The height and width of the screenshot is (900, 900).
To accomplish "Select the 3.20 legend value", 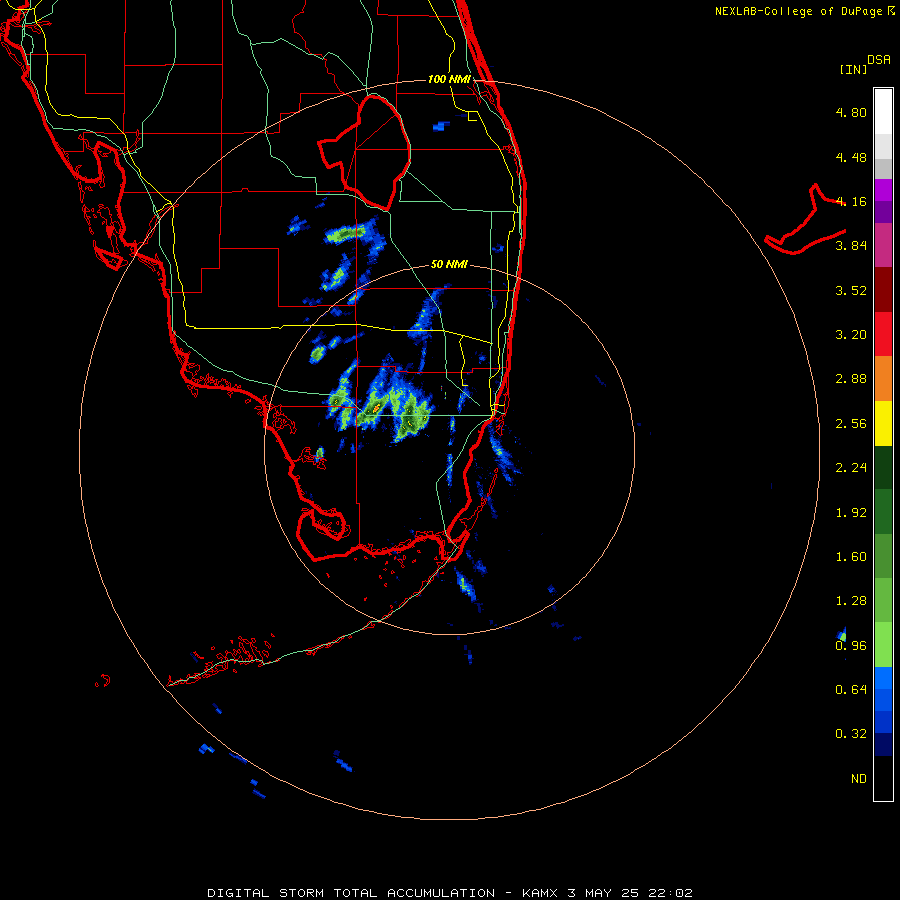I will [851, 335].
